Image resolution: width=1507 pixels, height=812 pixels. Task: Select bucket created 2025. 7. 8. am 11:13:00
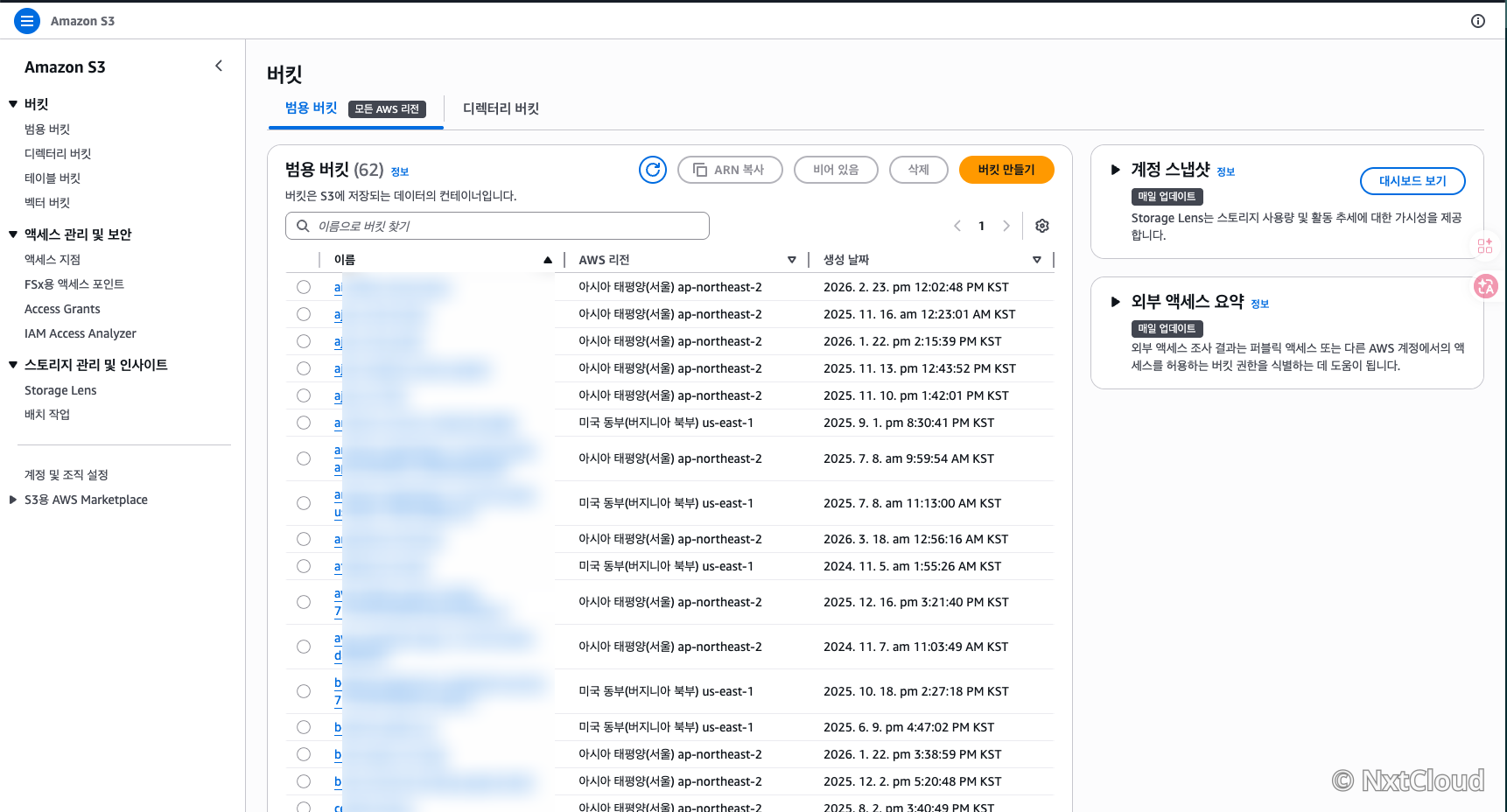click(x=304, y=503)
